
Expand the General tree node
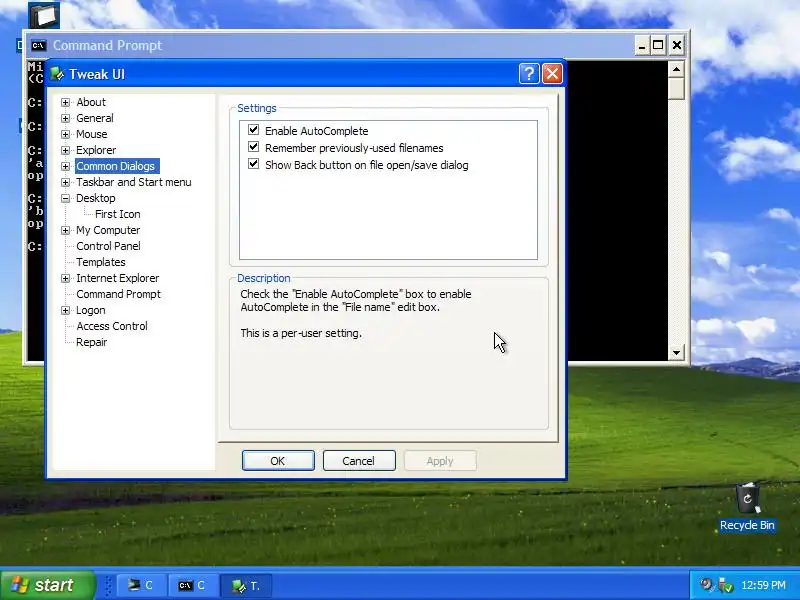point(65,118)
